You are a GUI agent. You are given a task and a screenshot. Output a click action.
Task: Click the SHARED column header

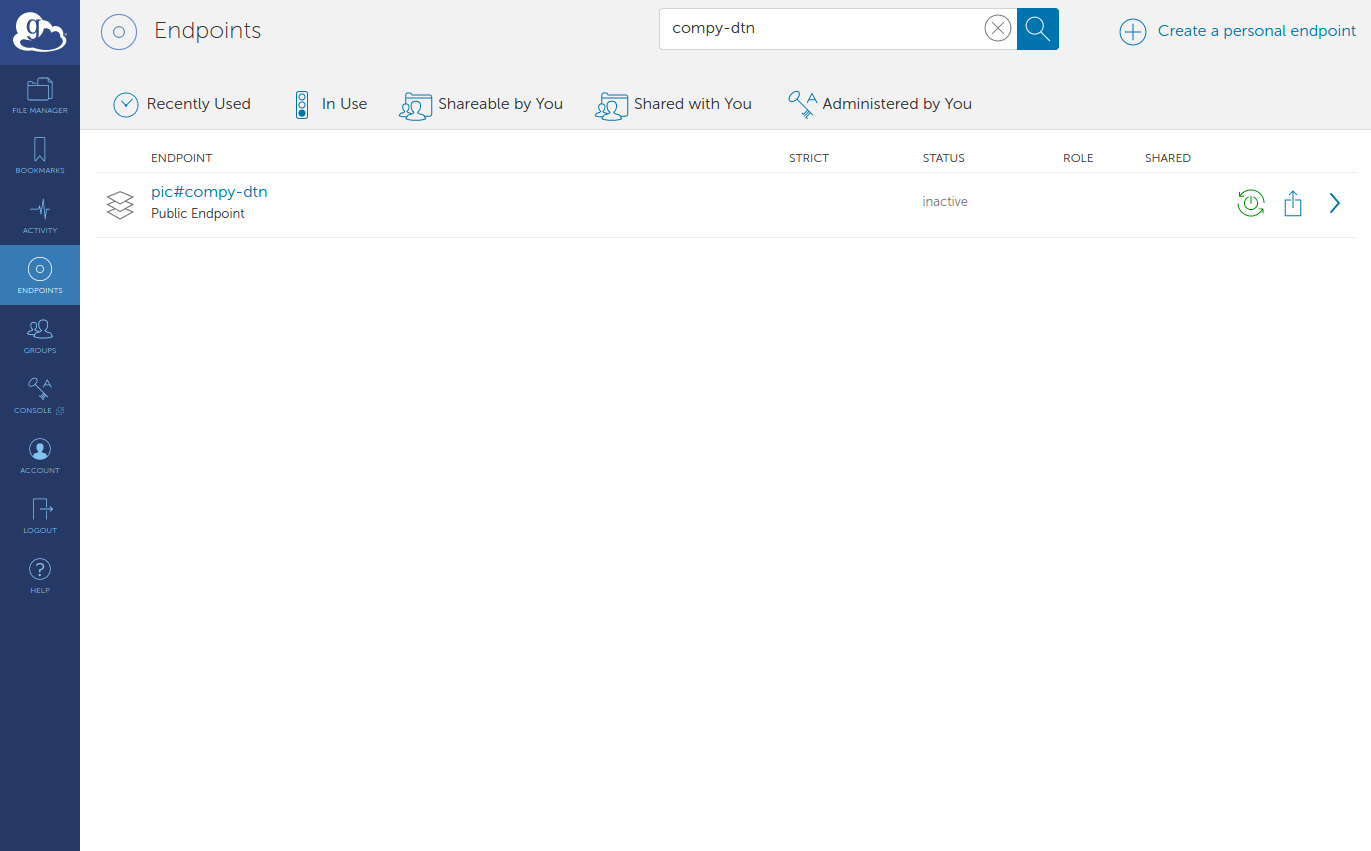(1168, 158)
